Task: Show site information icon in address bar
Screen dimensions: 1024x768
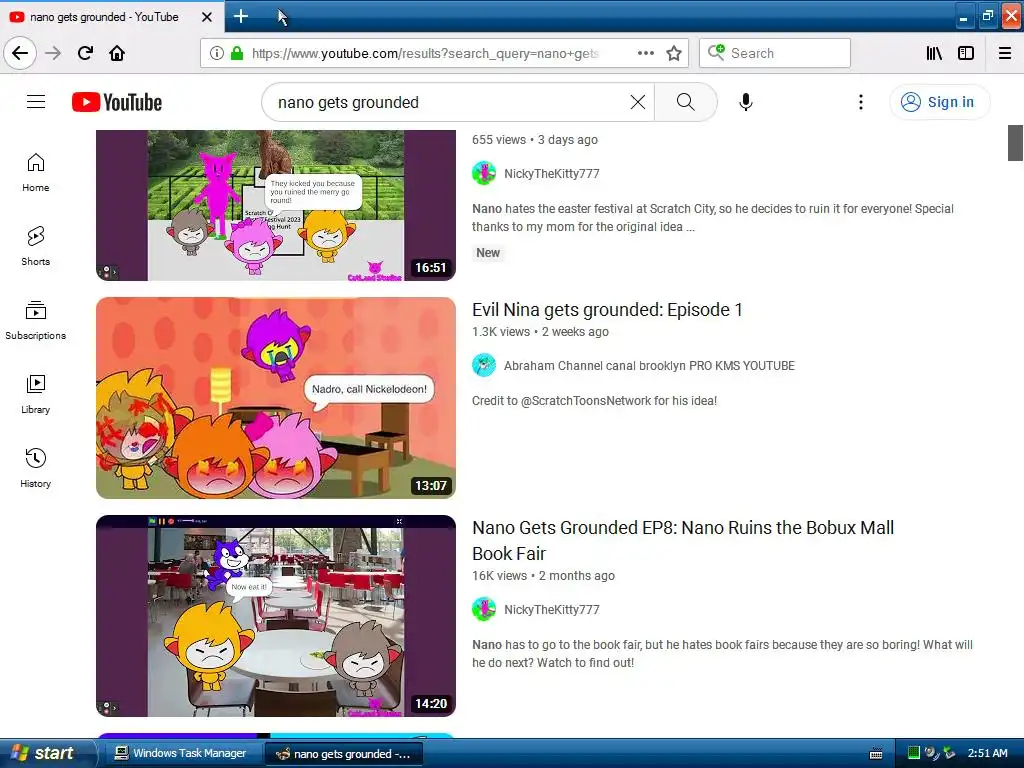Action: pyautogui.click(x=217, y=53)
